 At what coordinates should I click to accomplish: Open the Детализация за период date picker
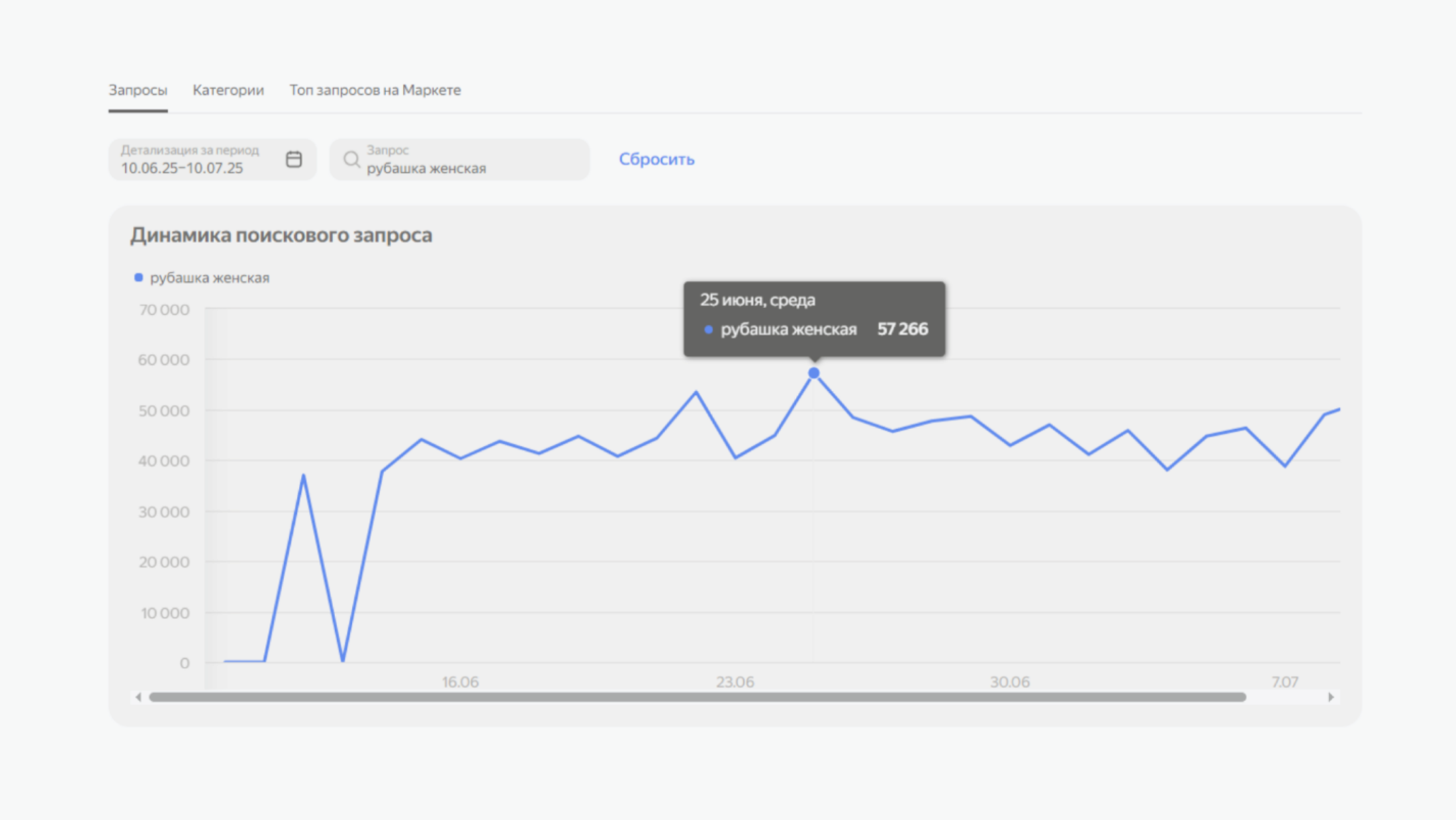(199, 159)
